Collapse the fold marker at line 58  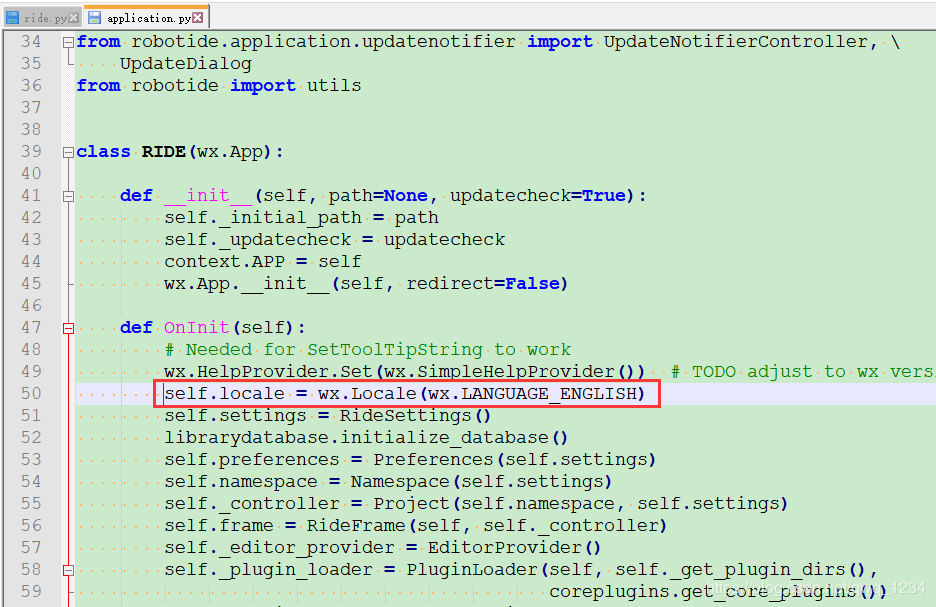(x=68, y=571)
